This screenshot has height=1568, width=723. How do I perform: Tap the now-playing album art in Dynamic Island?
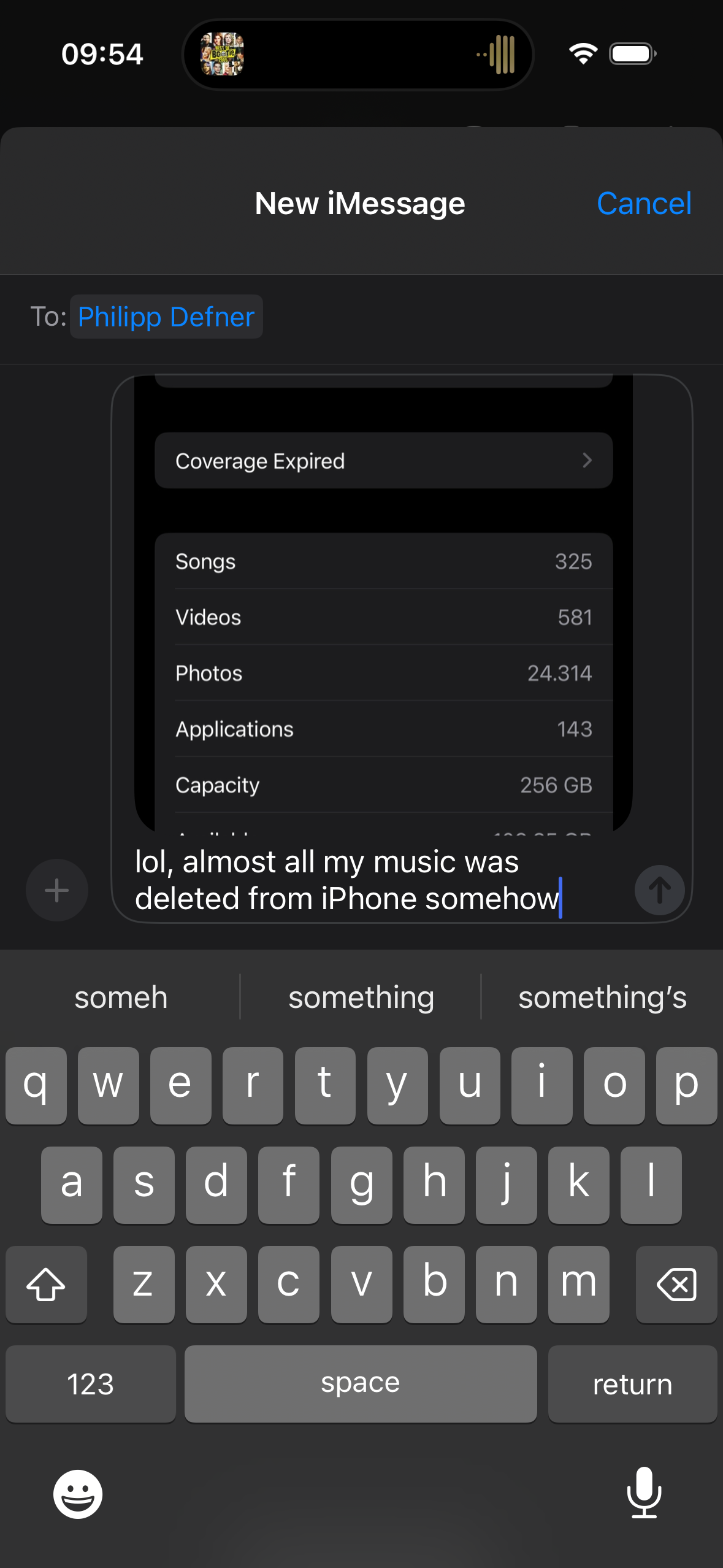(x=222, y=54)
